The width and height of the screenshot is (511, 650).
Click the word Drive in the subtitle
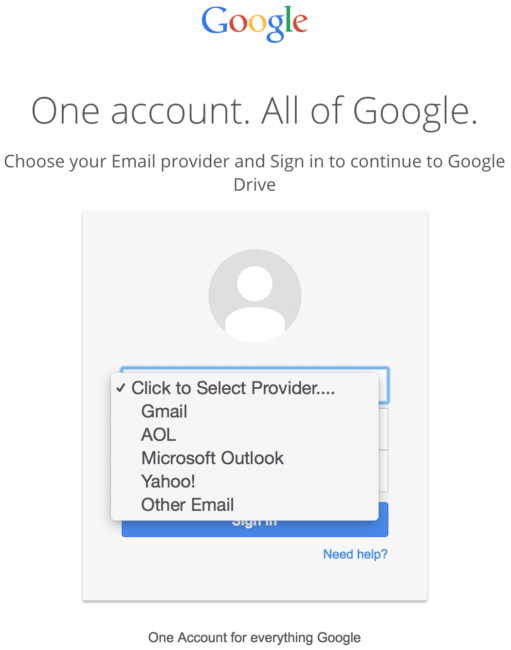pyautogui.click(x=254, y=185)
